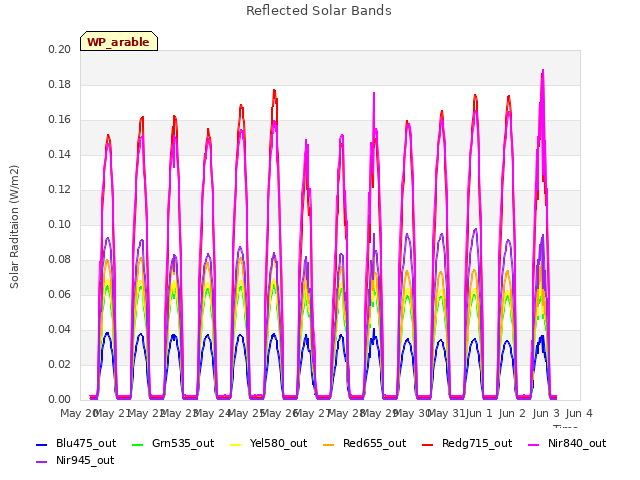Click the 0.00 y-axis tick label
This screenshot has width=640, height=480.
[x=60, y=399]
